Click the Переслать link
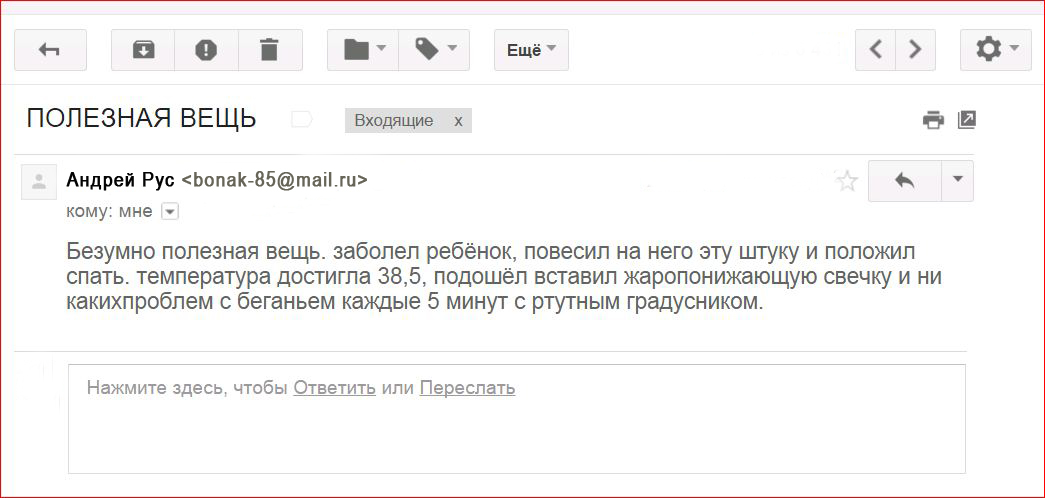The height and width of the screenshot is (498, 1045). (467, 387)
